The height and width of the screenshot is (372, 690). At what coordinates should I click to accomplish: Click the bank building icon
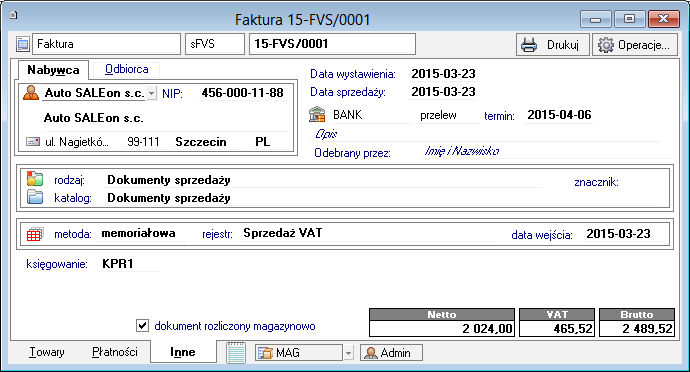pyautogui.click(x=317, y=114)
